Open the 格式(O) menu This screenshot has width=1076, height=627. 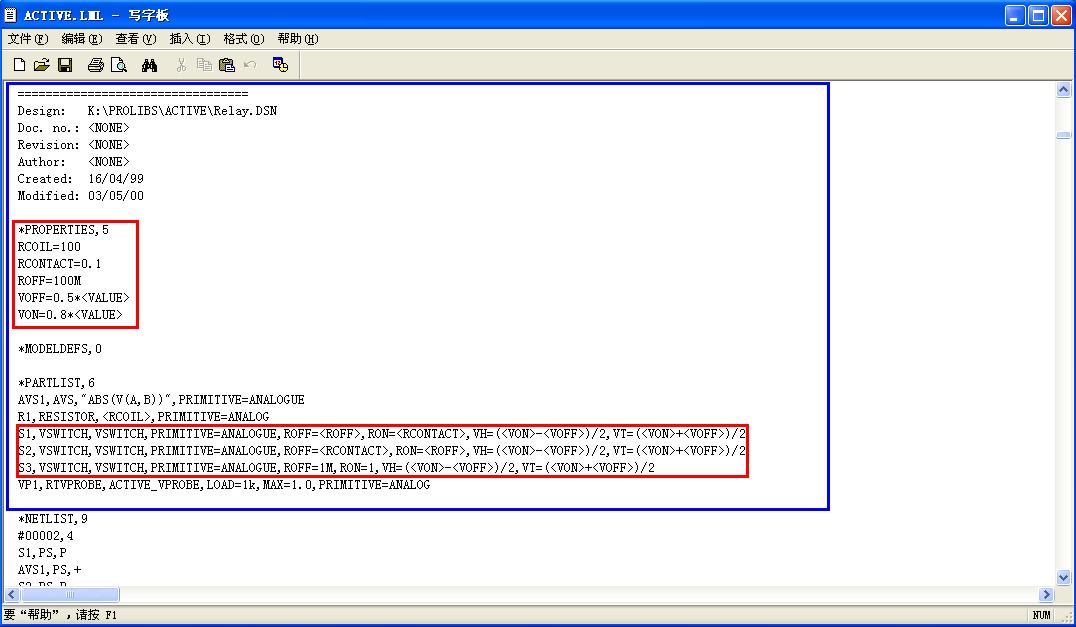point(244,39)
